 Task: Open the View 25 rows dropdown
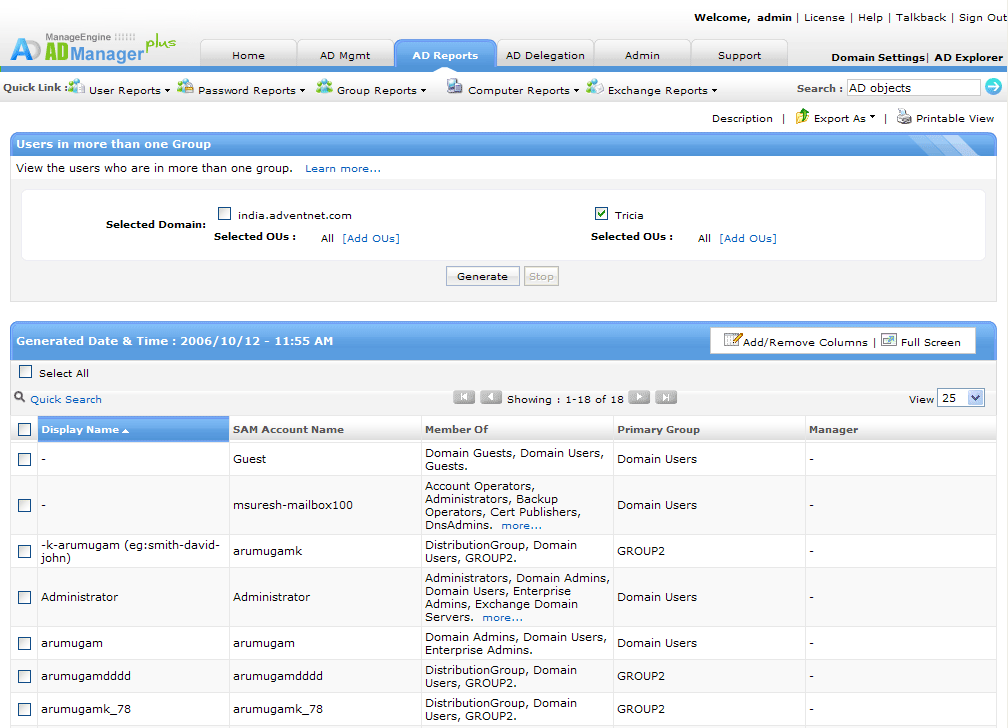tap(960, 398)
